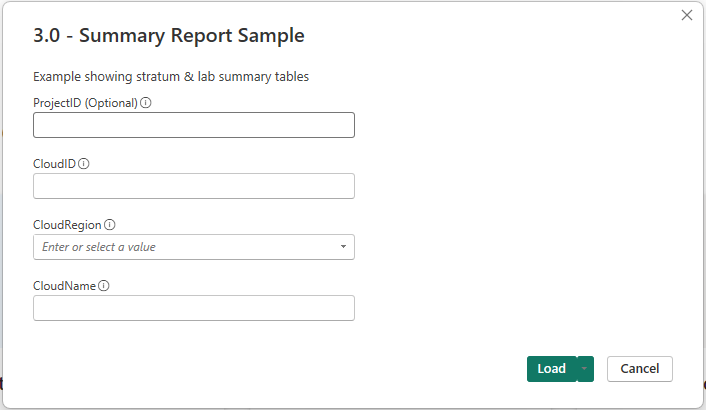The image size is (706, 410).
Task: Click the info icon beside CloudID label
Action: click(84, 164)
